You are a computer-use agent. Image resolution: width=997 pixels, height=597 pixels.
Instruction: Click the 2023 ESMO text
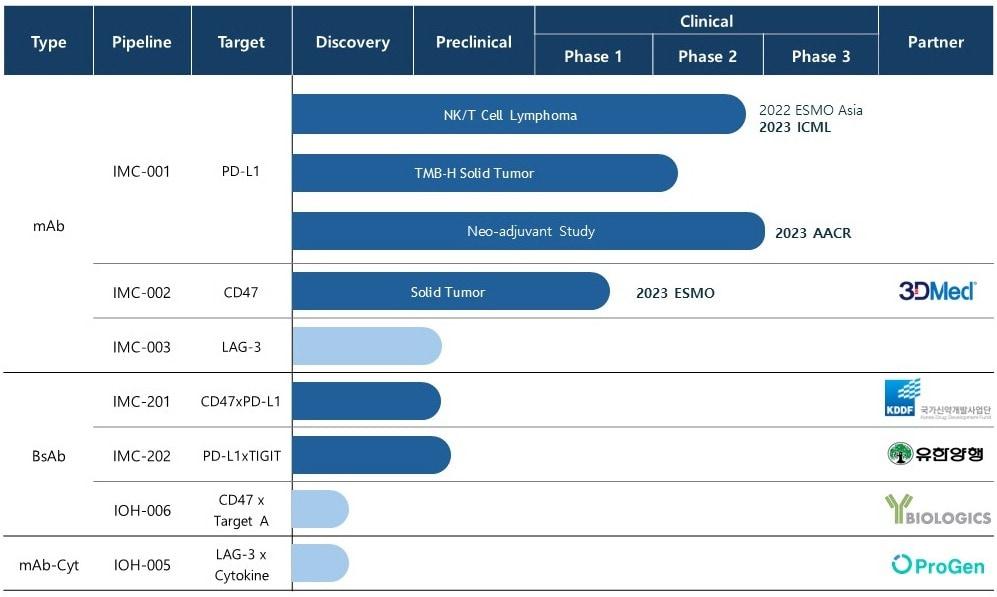coord(675,293)
